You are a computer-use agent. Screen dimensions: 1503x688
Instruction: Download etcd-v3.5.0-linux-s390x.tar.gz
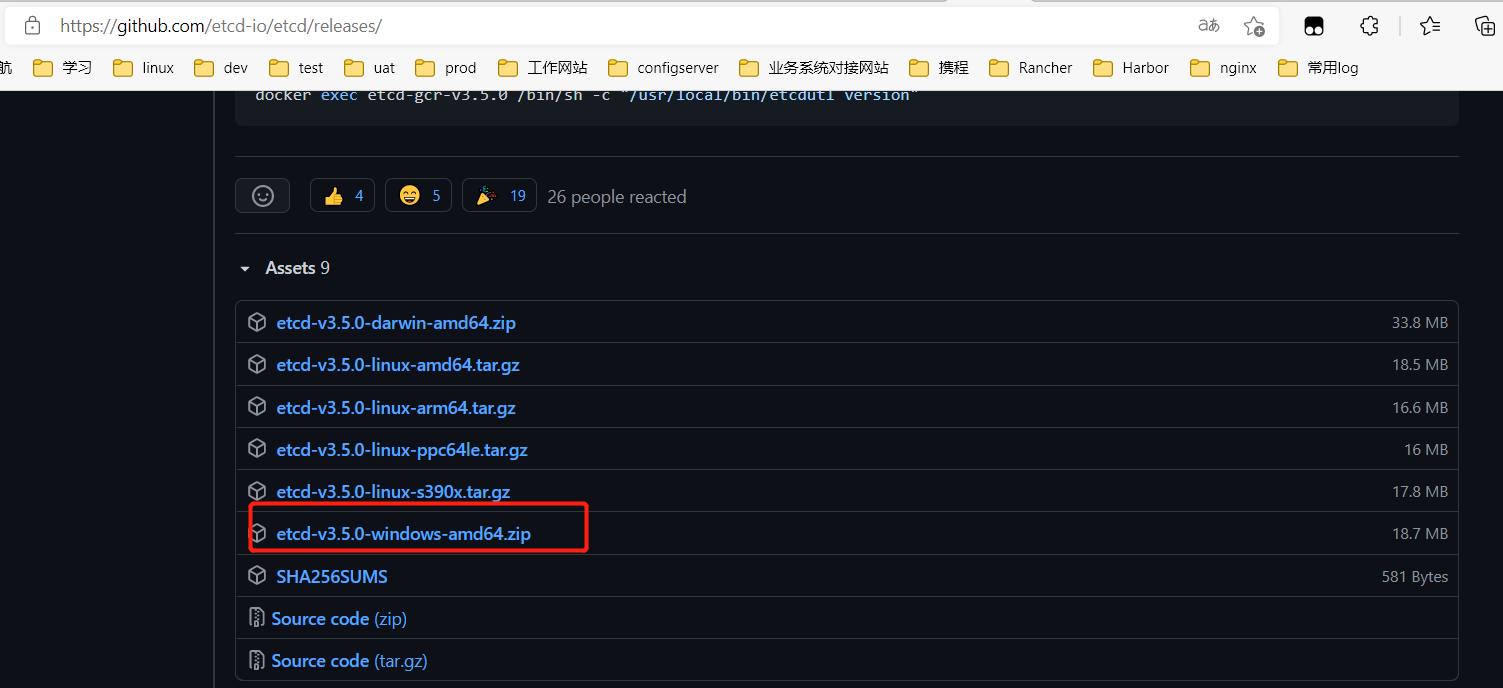[393, 492]
